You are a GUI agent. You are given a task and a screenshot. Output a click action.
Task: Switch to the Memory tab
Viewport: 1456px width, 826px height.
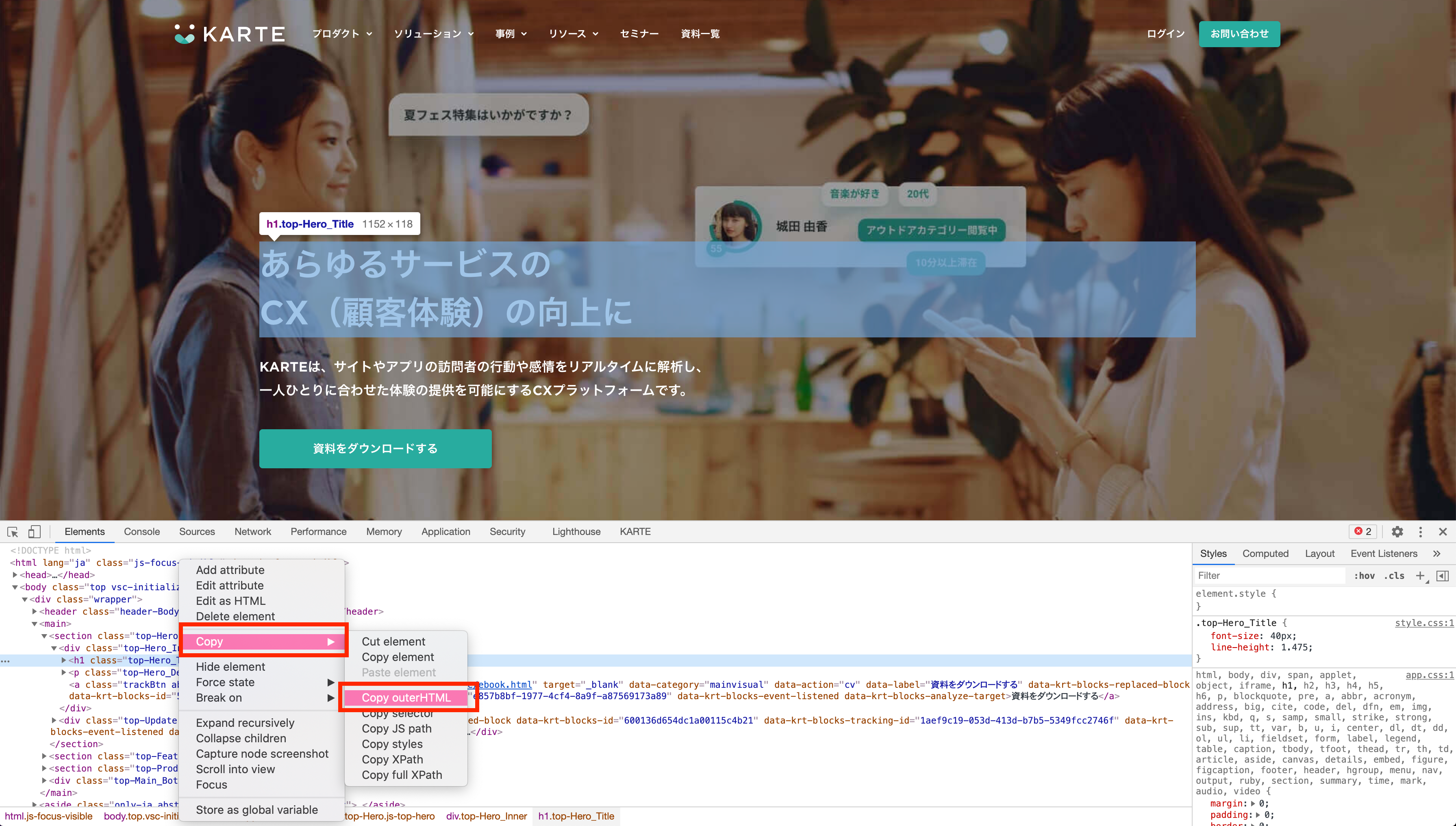(x=384, y=532)
